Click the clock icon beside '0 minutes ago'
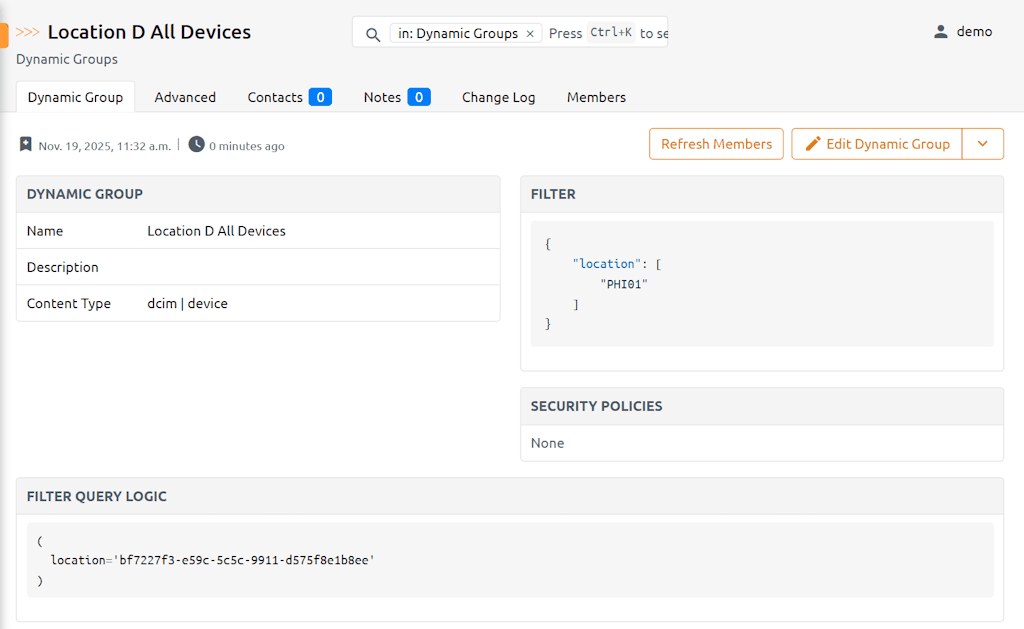The width and height of the screenshot is (1024, 629). [196, 145]
